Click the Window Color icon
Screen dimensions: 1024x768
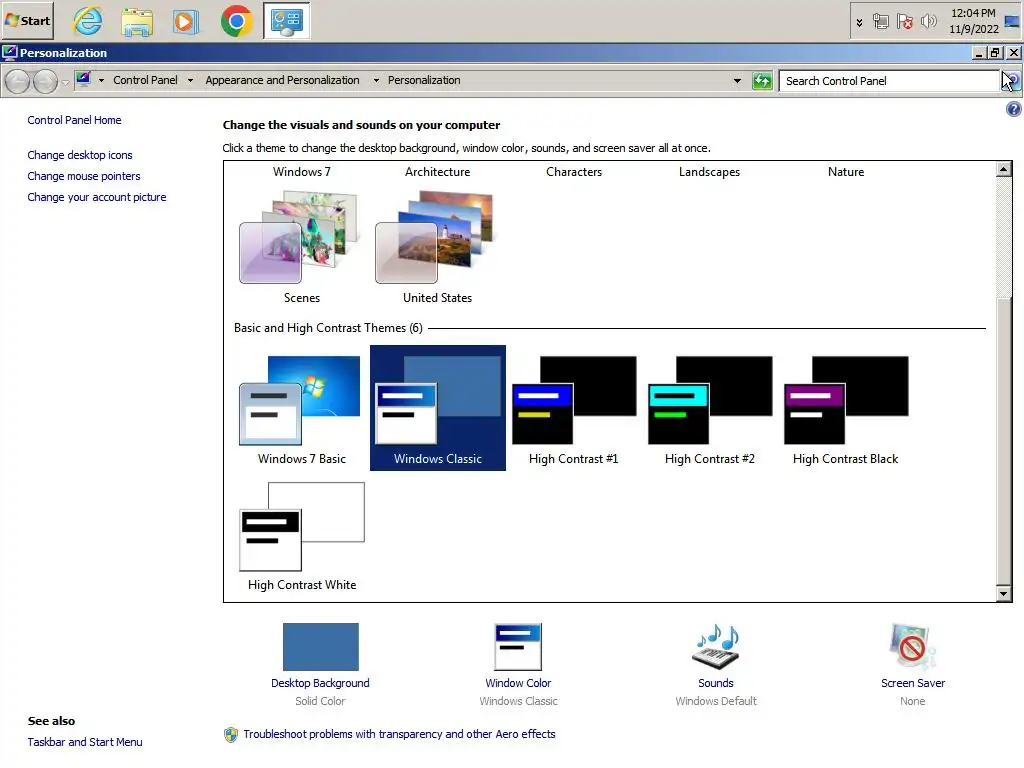click(x=518, y=647)
